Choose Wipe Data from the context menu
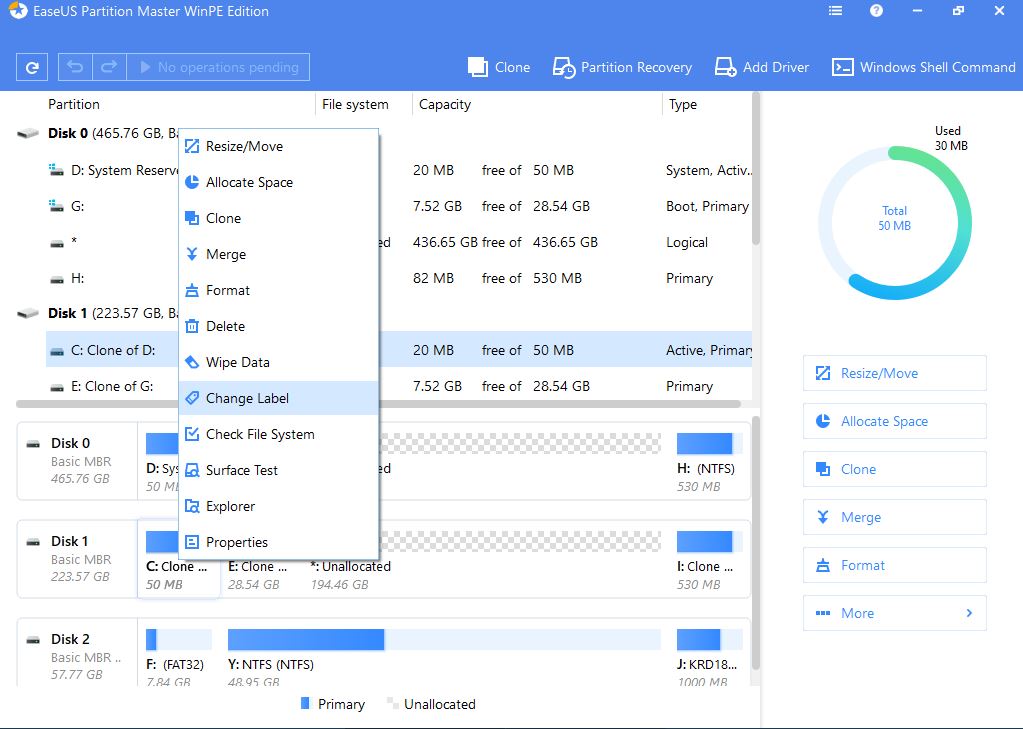Viewport: 1023px width, 729px height. (237, 362)
